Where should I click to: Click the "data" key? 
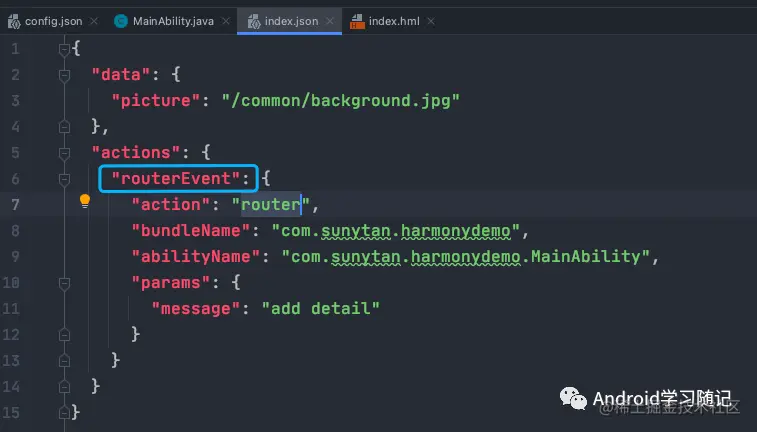pyautogui.click(x=121, y=74)
